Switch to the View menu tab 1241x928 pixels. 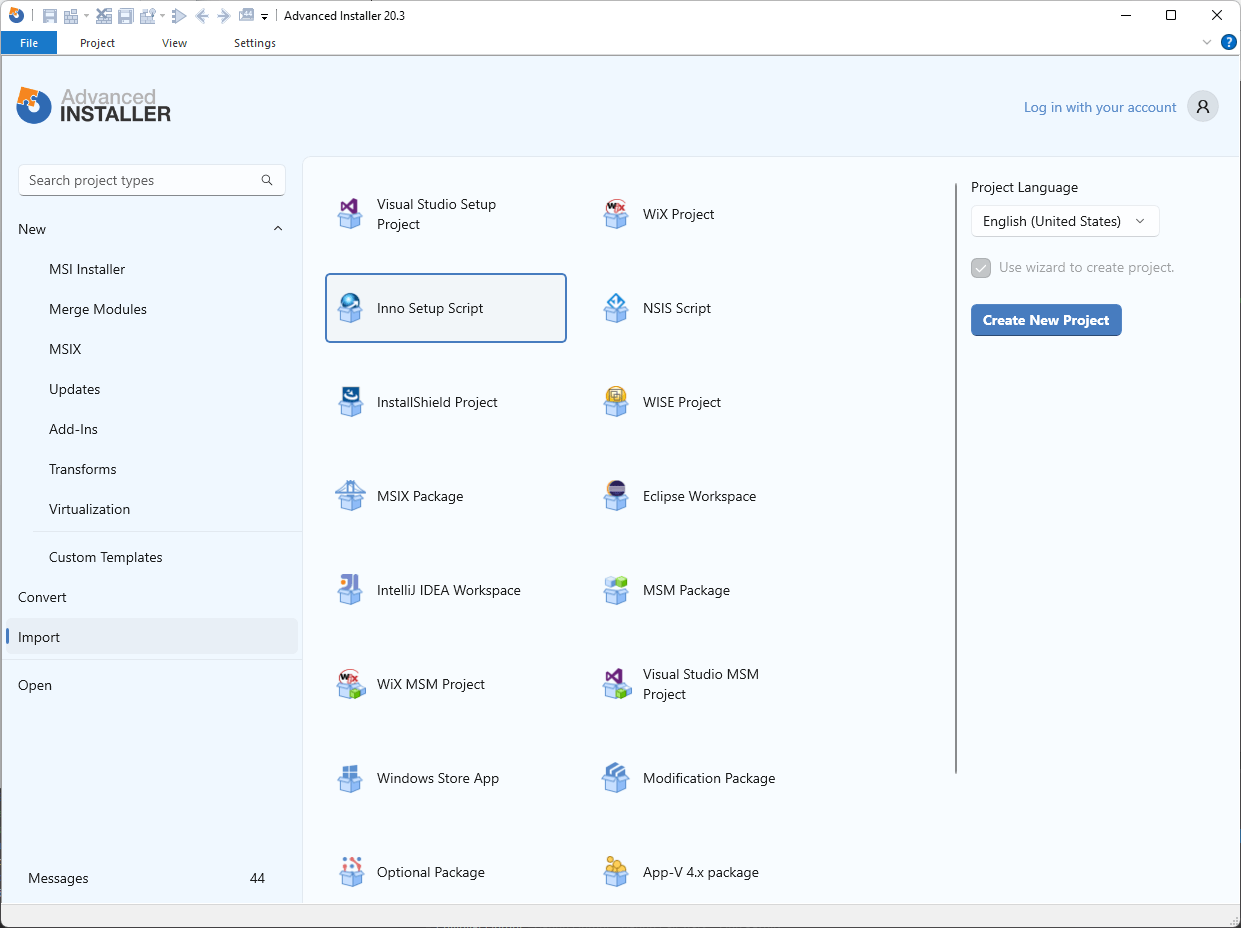[x=174, y=43]
